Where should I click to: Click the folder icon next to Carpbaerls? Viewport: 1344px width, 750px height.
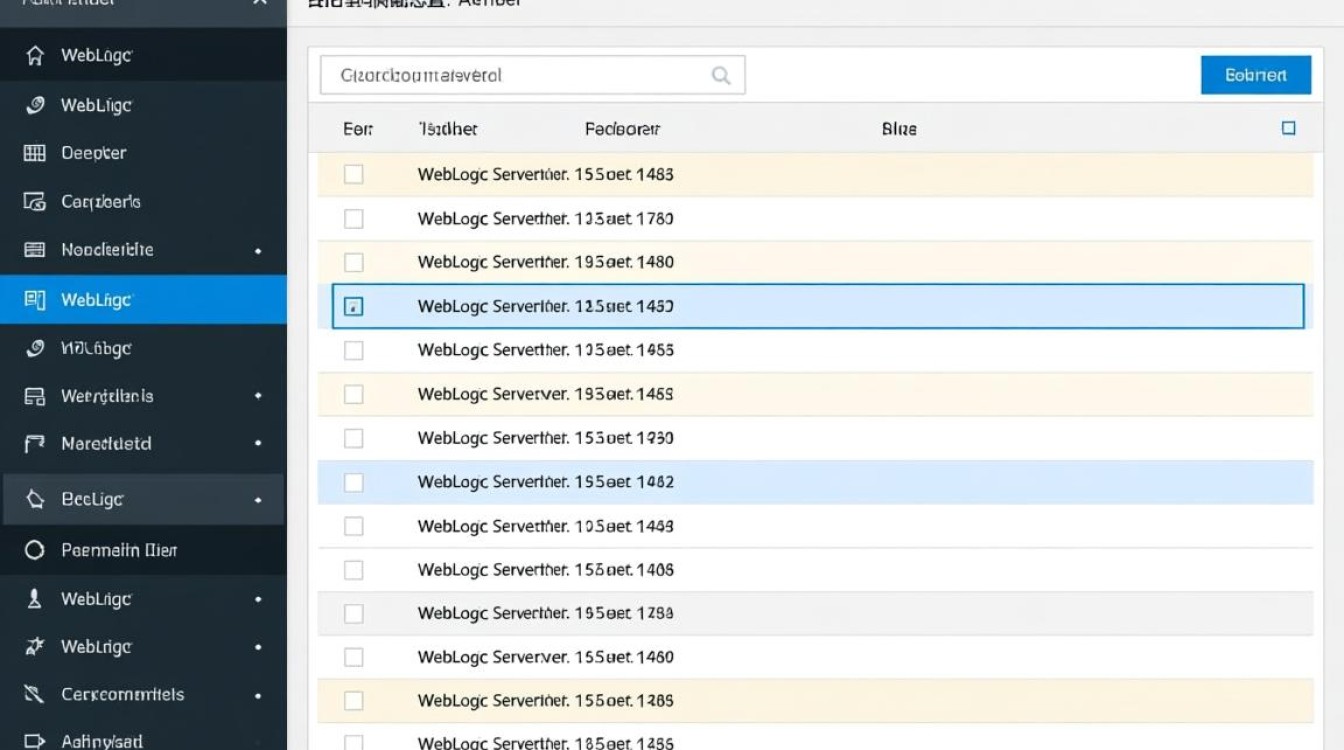tap(35, 202)
